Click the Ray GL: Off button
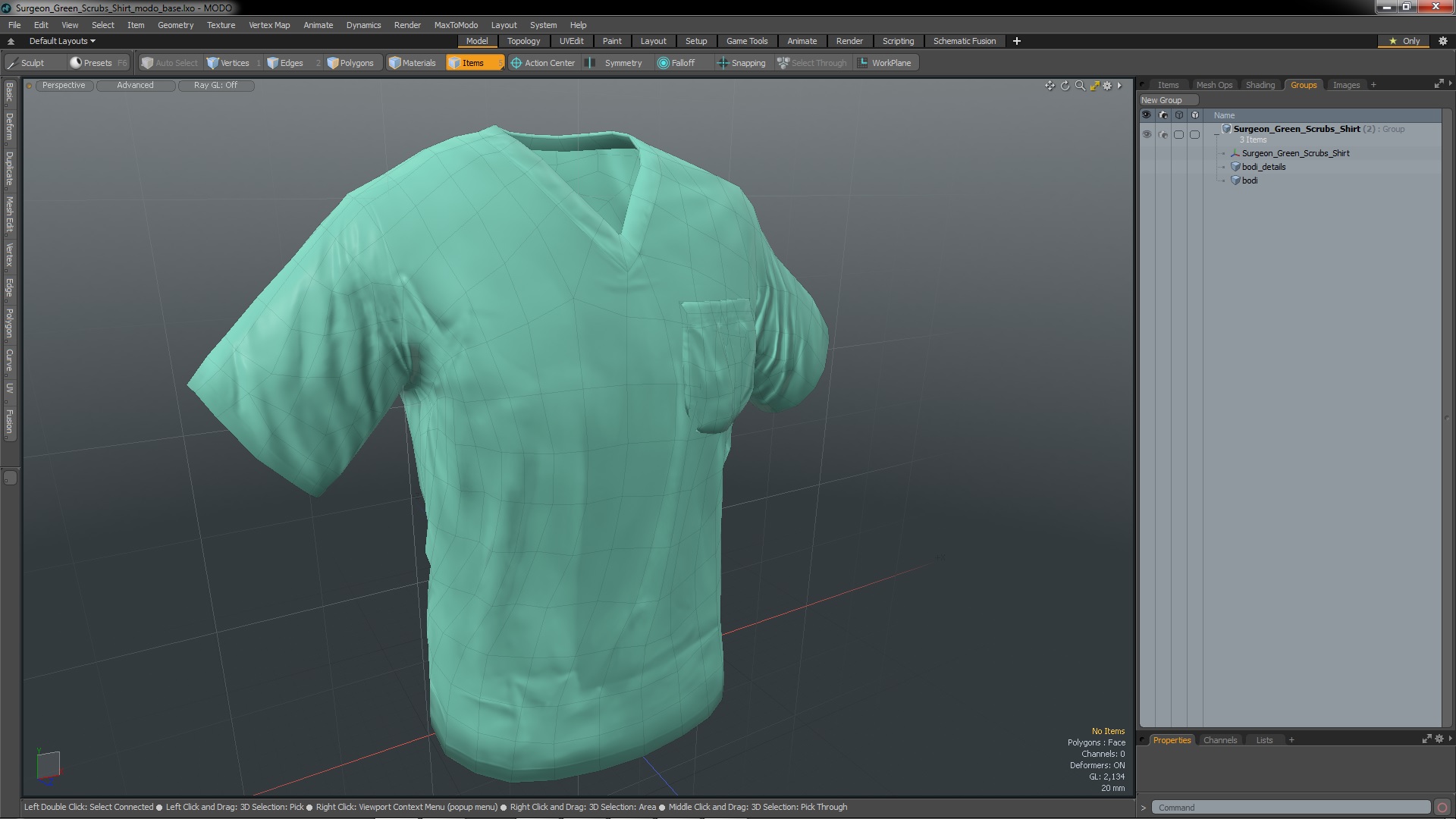The image size is (1456, 819). coord(215,85)
